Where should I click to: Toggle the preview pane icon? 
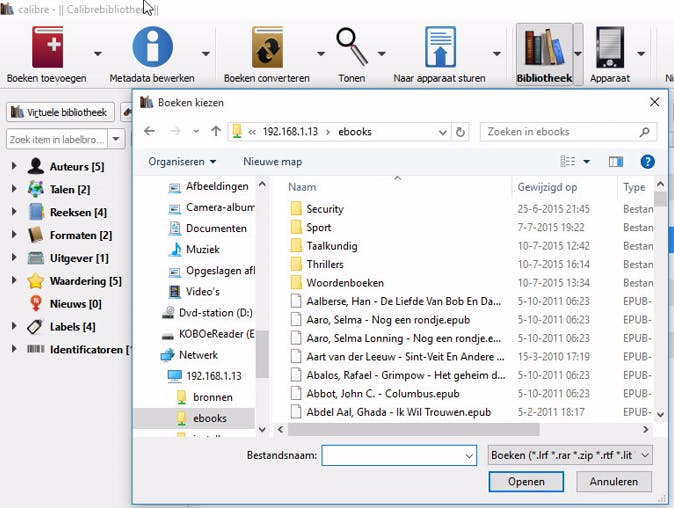(x=616, y=162)
